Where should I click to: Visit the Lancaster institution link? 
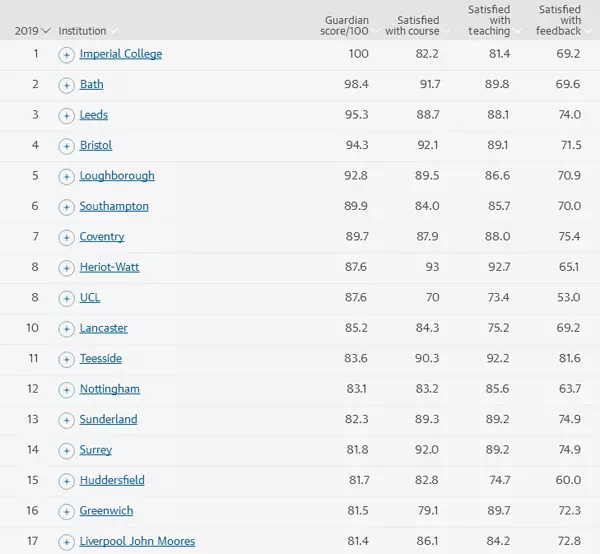pyautogui.click(x=104, y=328)
